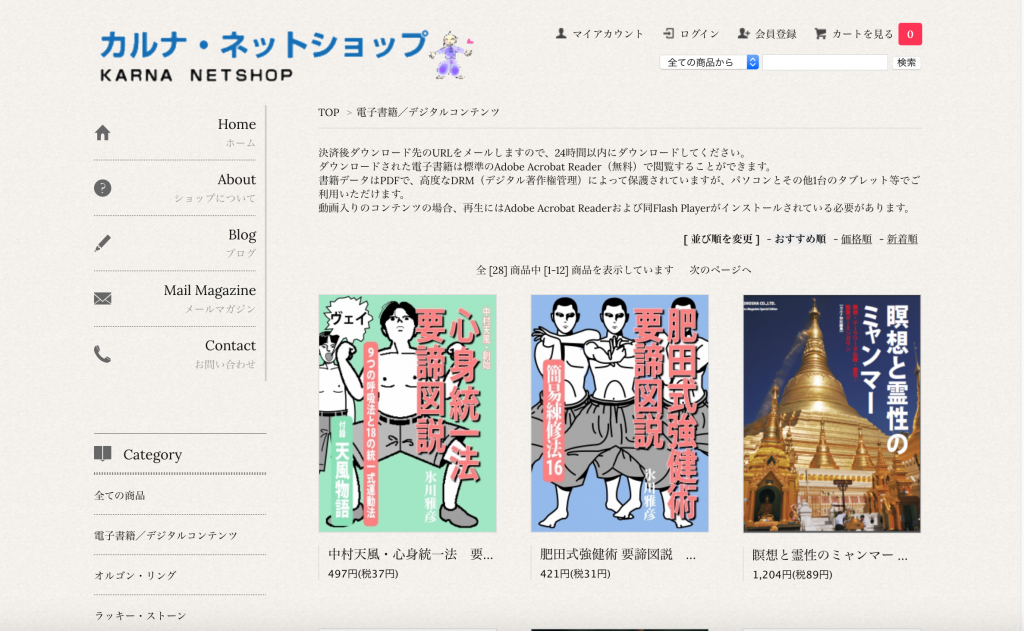Screen dimensions: 1024x631
Task: Click the search keyword input field
Action: [825, 62]
